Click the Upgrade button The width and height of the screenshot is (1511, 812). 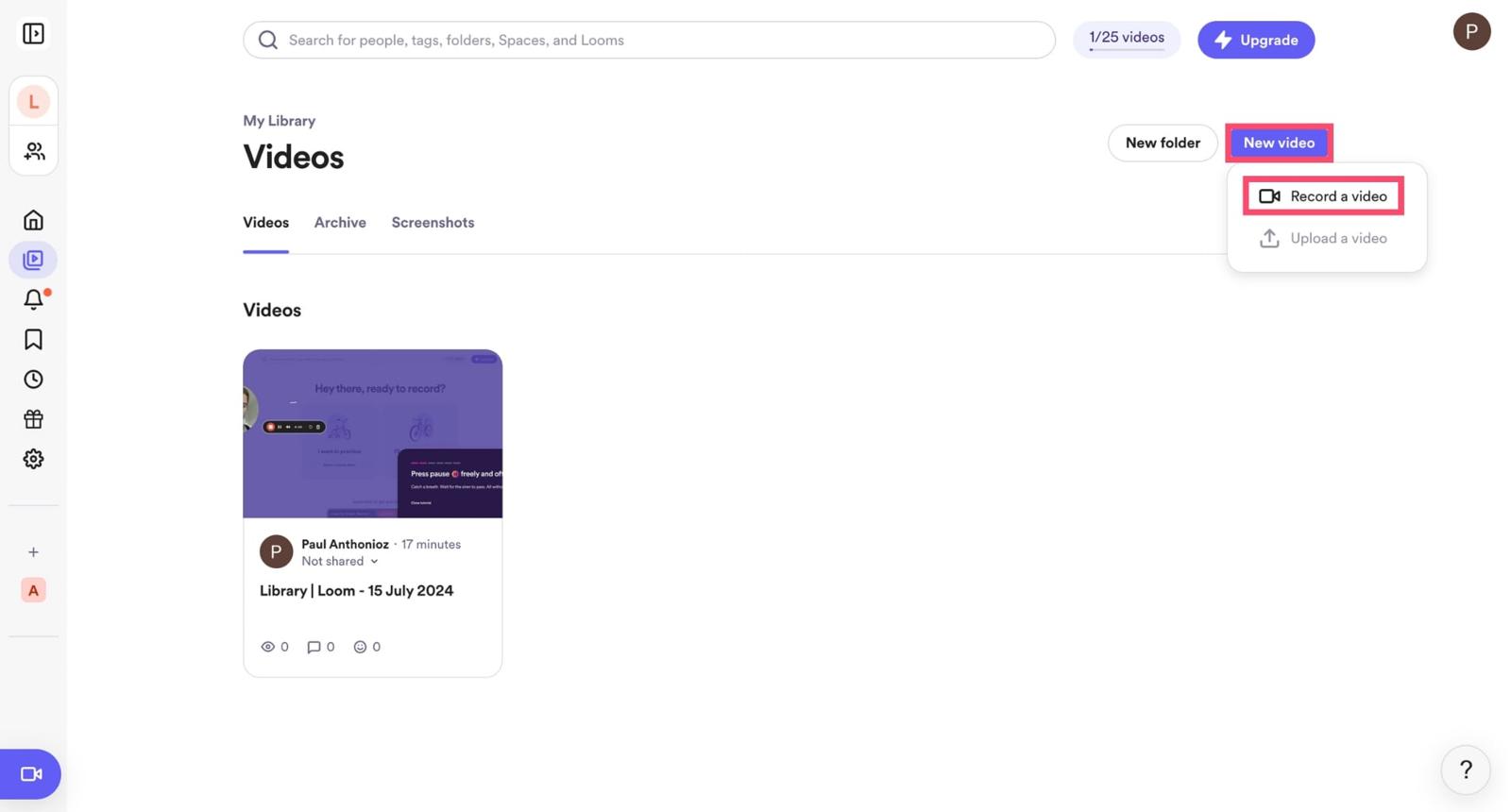coord(1256,40)
